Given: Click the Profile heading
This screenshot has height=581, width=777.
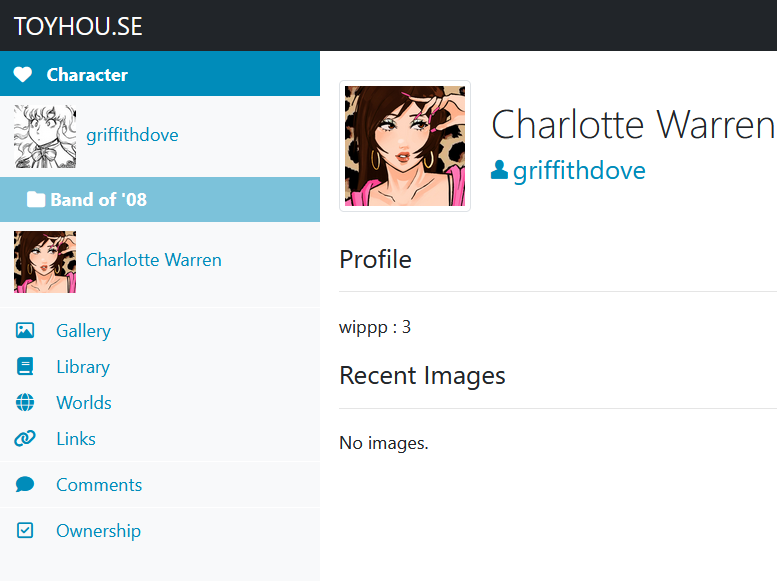Looking at the screenshot, I should tap(376, 259).
